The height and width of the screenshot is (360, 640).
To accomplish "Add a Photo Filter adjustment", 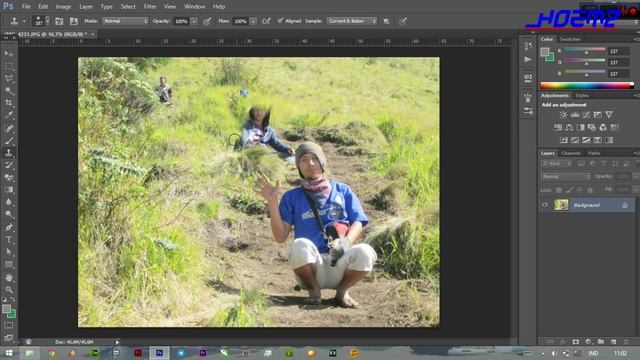I will click(x=592, y=128).
